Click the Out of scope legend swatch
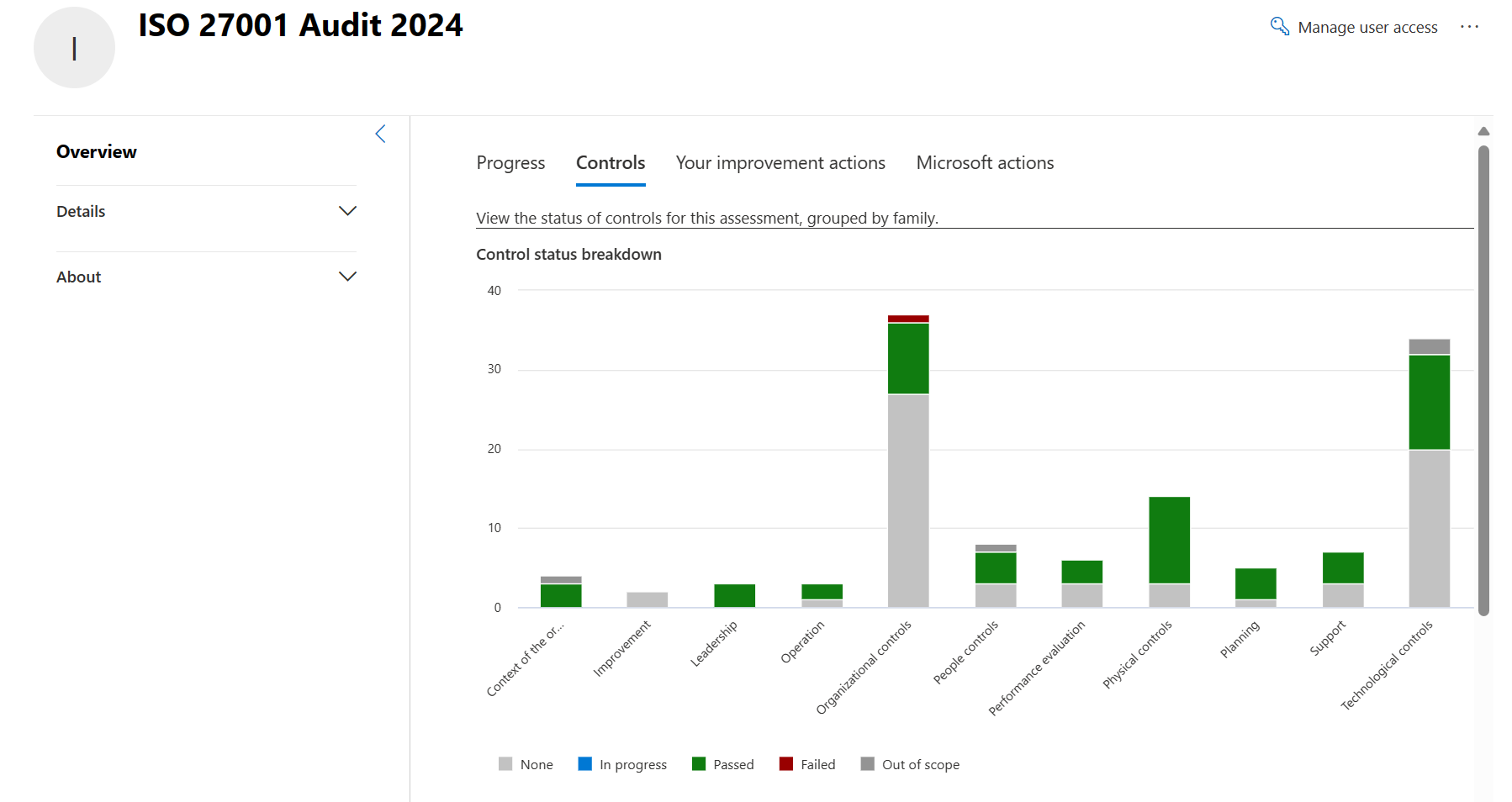The image size is (1512, 802). point(868,764)
